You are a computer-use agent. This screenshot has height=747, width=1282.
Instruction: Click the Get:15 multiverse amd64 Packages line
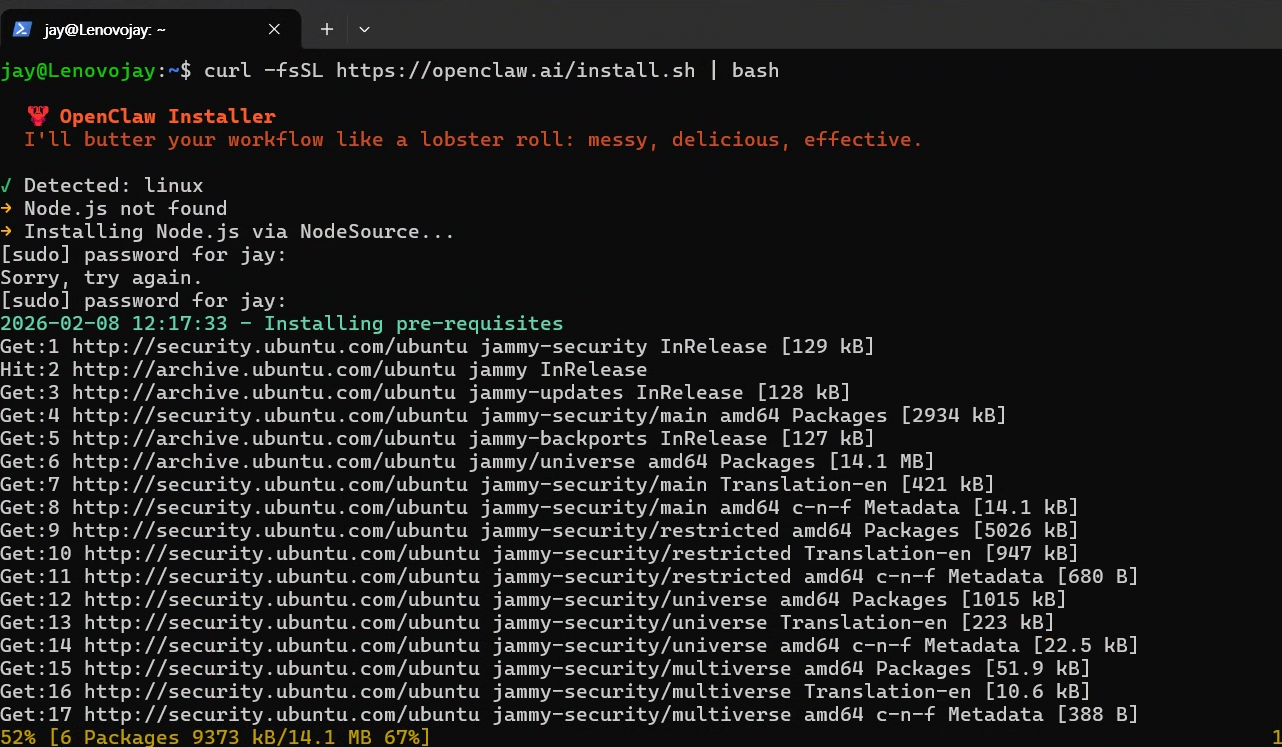[x=545, y=668]
